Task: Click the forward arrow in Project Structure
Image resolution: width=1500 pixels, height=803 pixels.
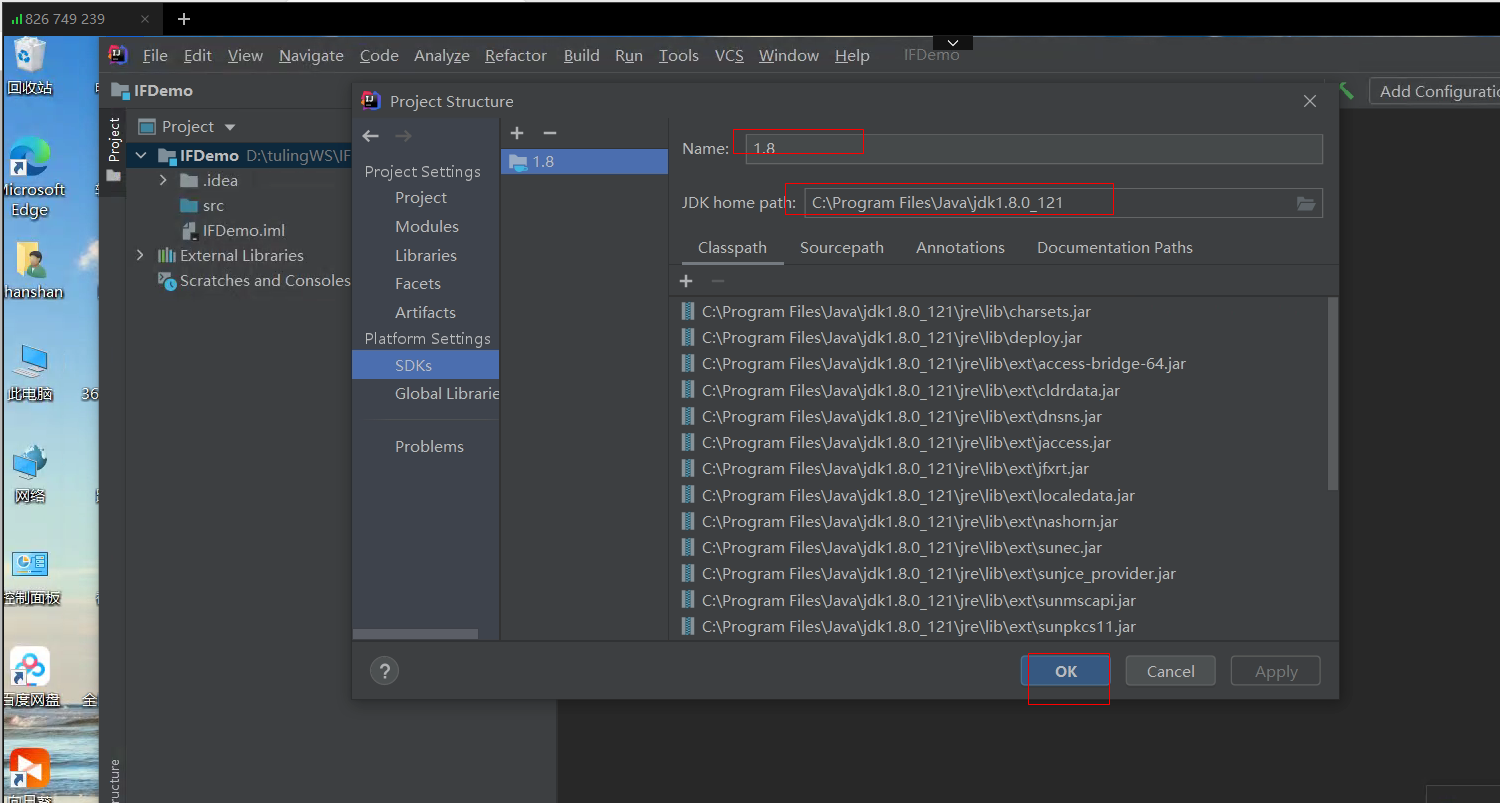Action: point(403,136)
